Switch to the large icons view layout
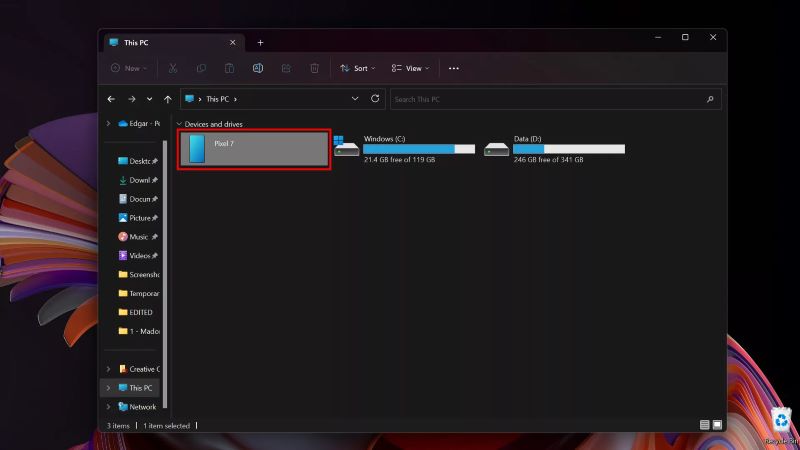 [x=717, y=424]
